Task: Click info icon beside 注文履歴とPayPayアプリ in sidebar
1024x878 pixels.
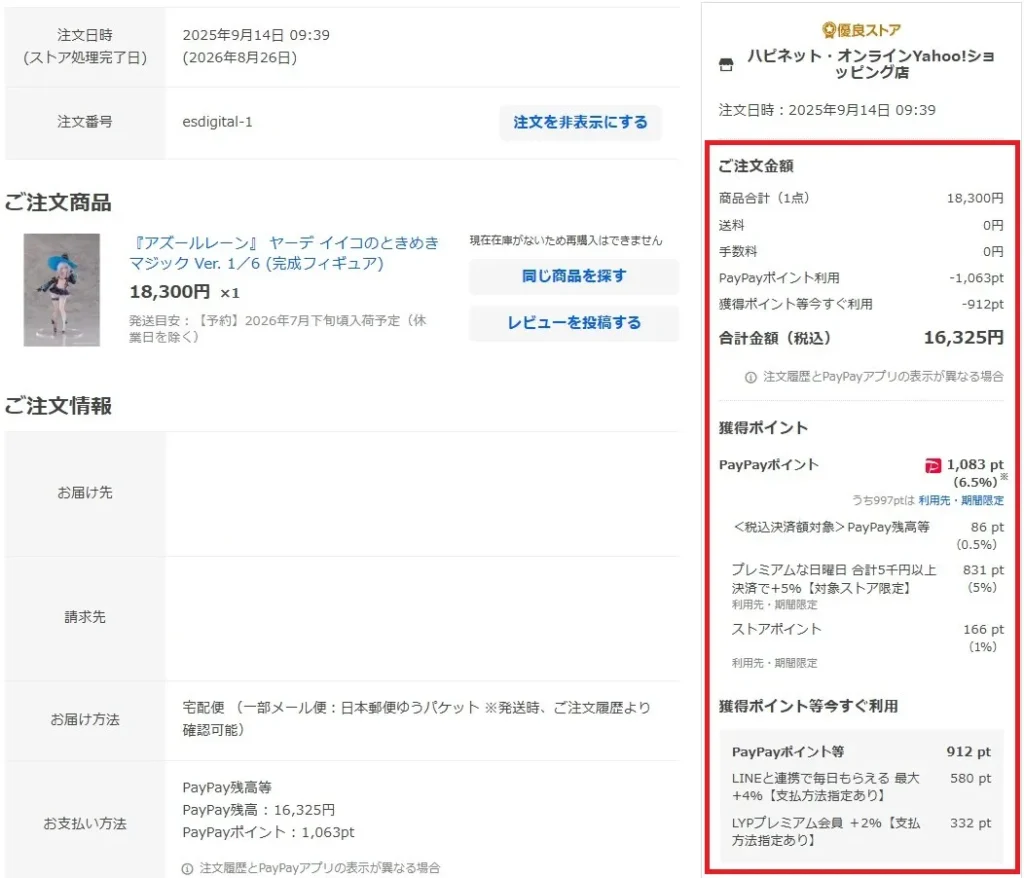Action: tap(750, 377)
